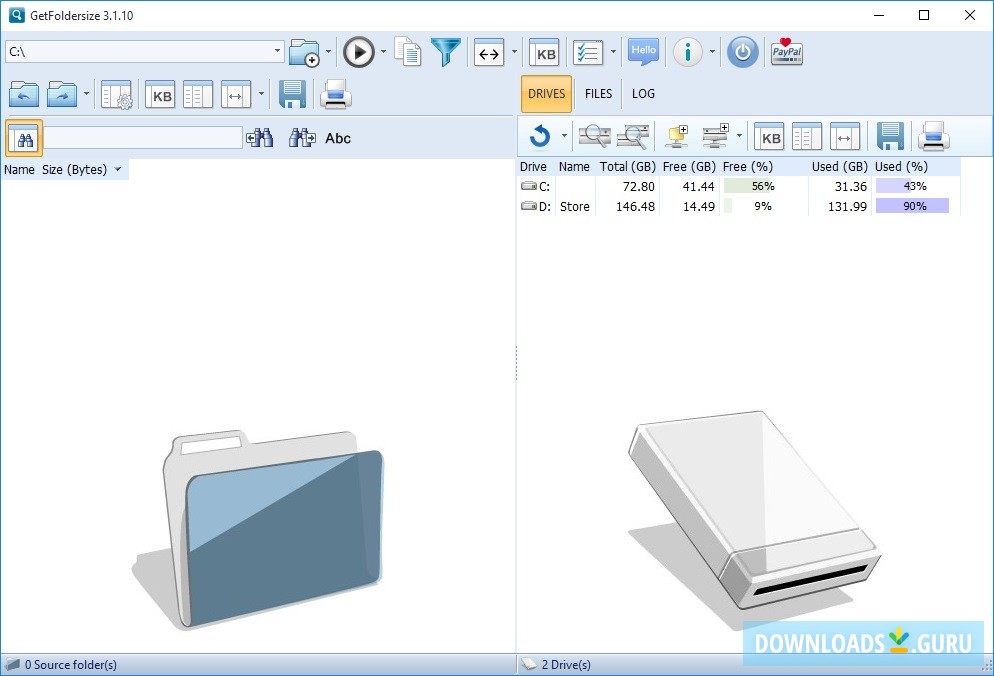Toggle the Abc case-sensitive search option
994x676 pixels.
point(338,138)
